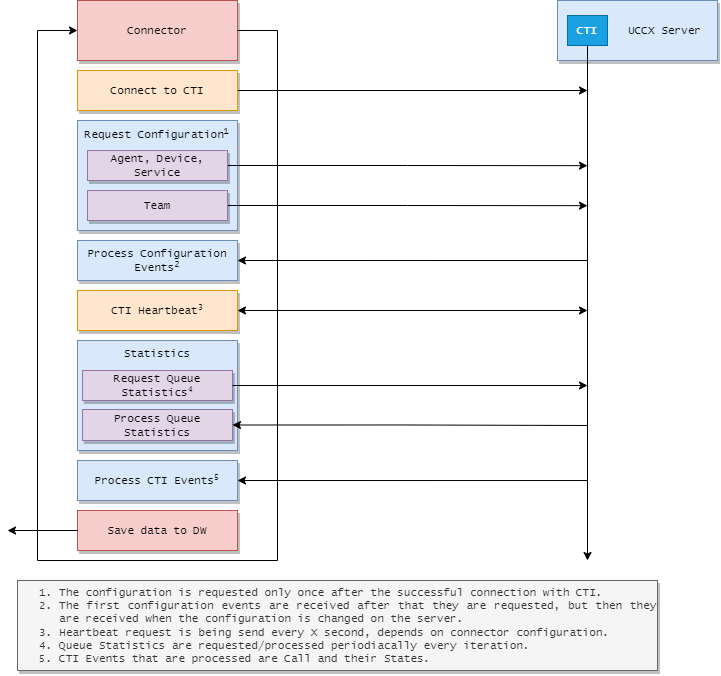This screenshot has width=721, height=676.
Task: Click the CTI Heartbeat box
Action: pyautogui.click(x=157, y=310)
